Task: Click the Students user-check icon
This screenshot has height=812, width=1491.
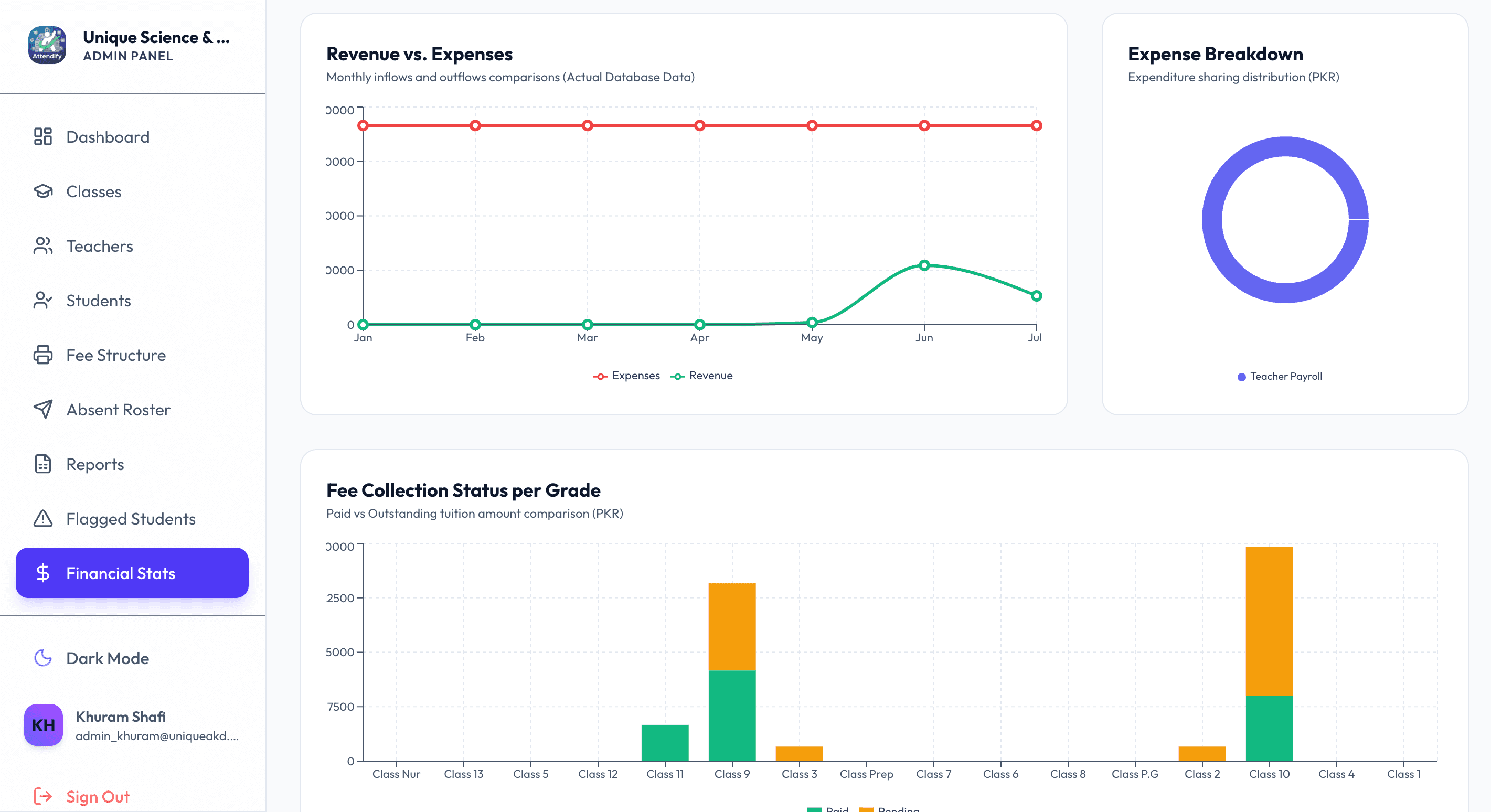Action: 43,301
